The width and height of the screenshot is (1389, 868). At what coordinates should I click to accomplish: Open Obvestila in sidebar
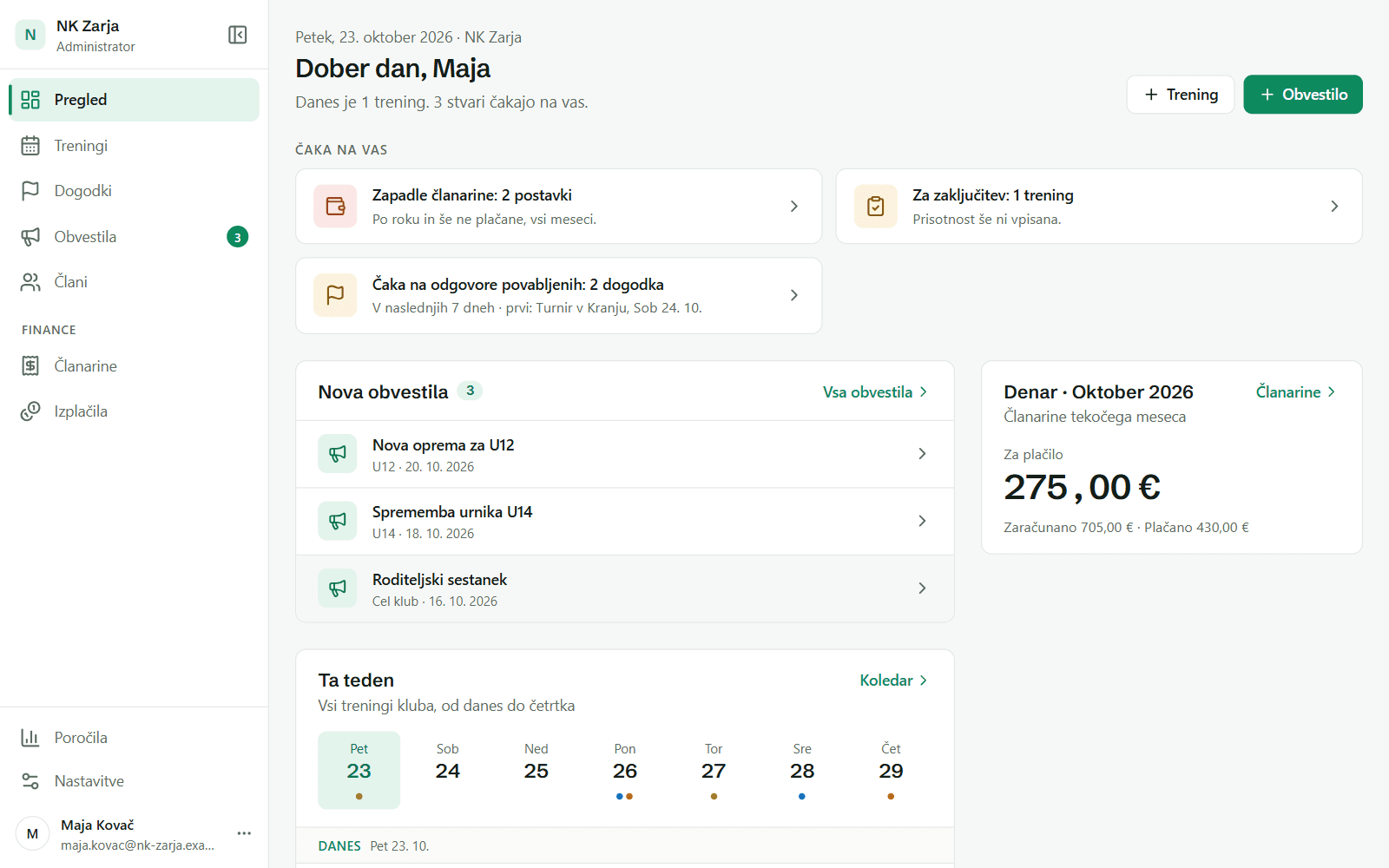pyautogui.click(x=134, y=237)
